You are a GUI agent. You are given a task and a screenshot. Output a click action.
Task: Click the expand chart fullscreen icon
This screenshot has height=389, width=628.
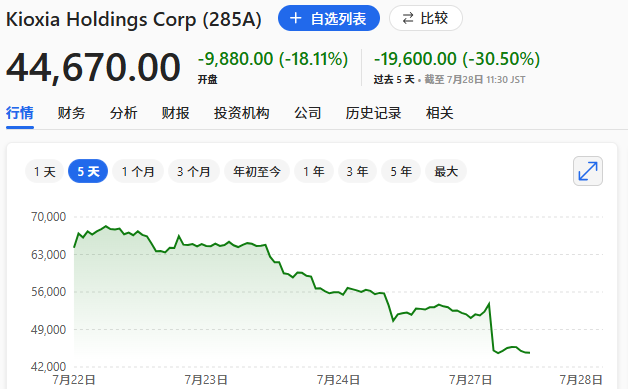(x=588, y=171)
